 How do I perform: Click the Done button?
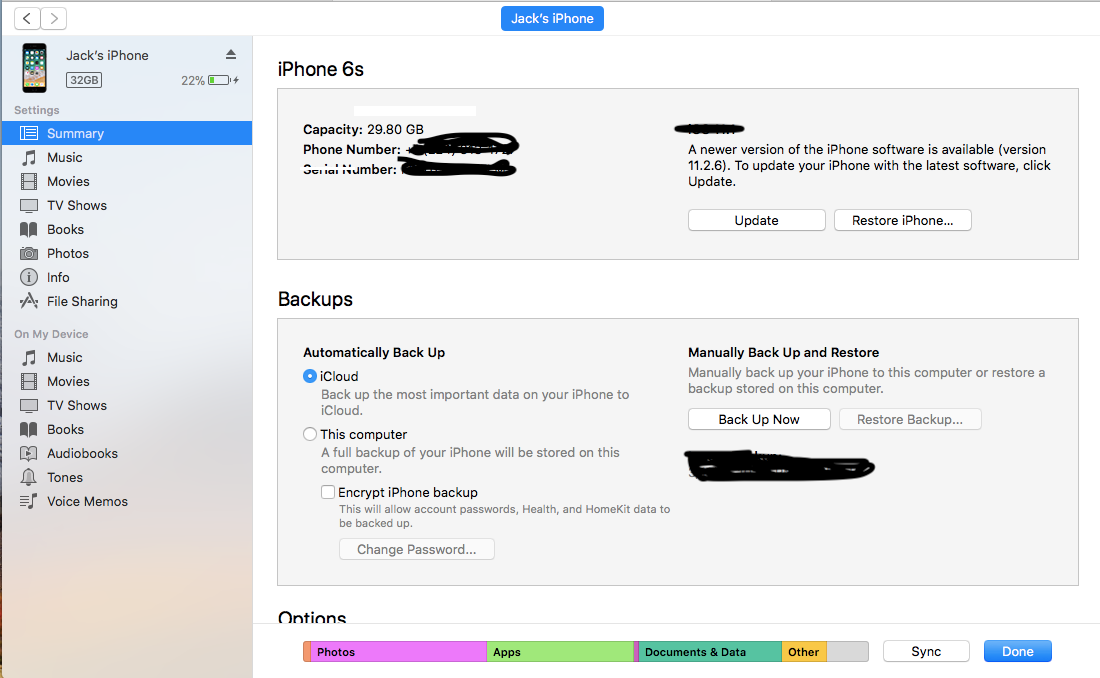[1017, 651]
